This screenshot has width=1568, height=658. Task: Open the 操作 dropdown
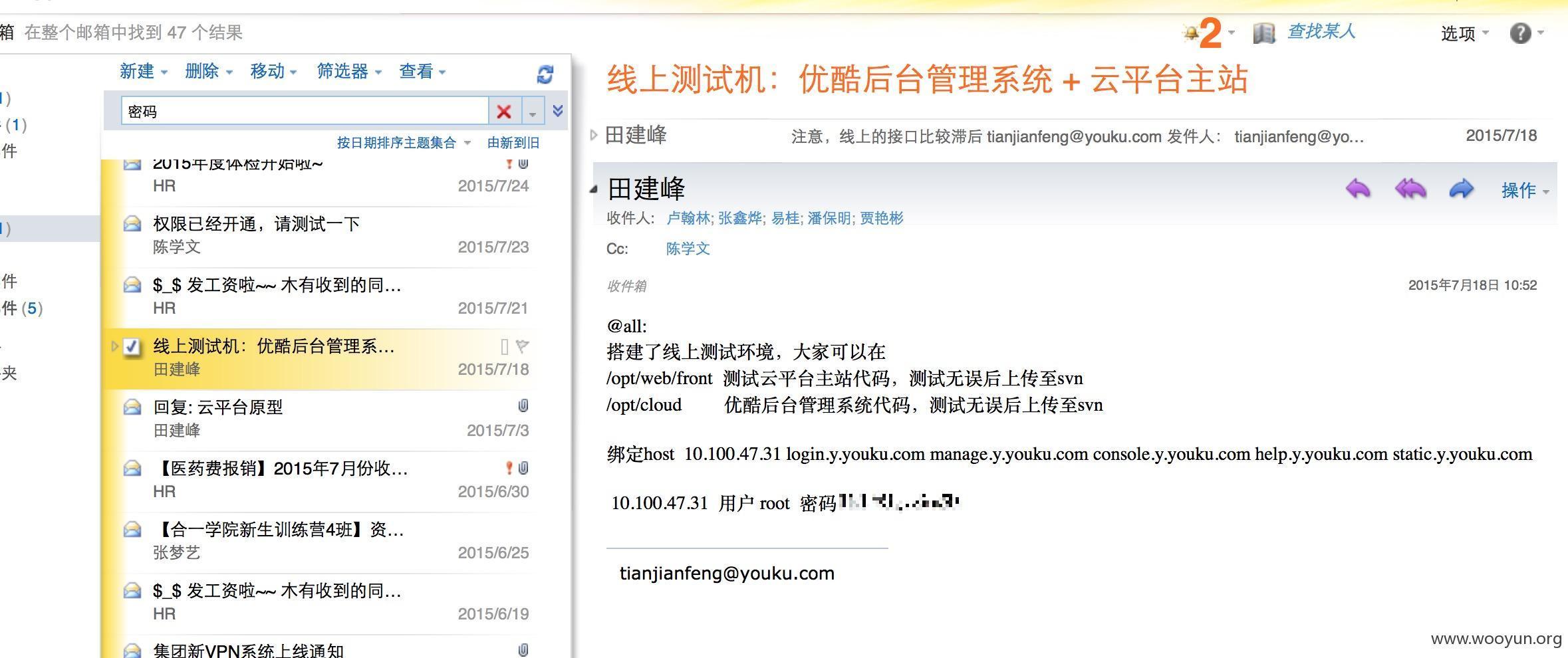1525,191
